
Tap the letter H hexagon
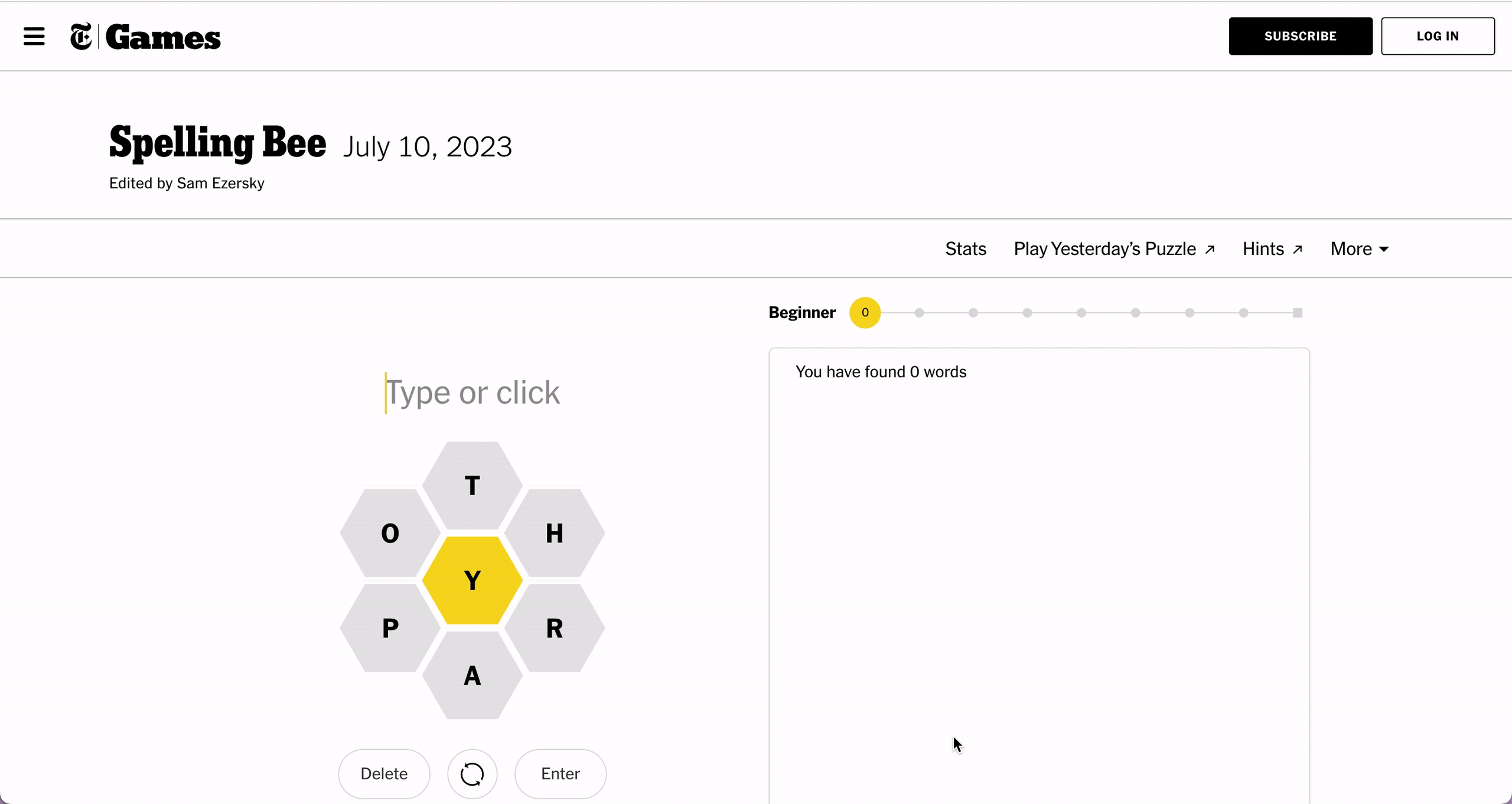coord(554,533)
